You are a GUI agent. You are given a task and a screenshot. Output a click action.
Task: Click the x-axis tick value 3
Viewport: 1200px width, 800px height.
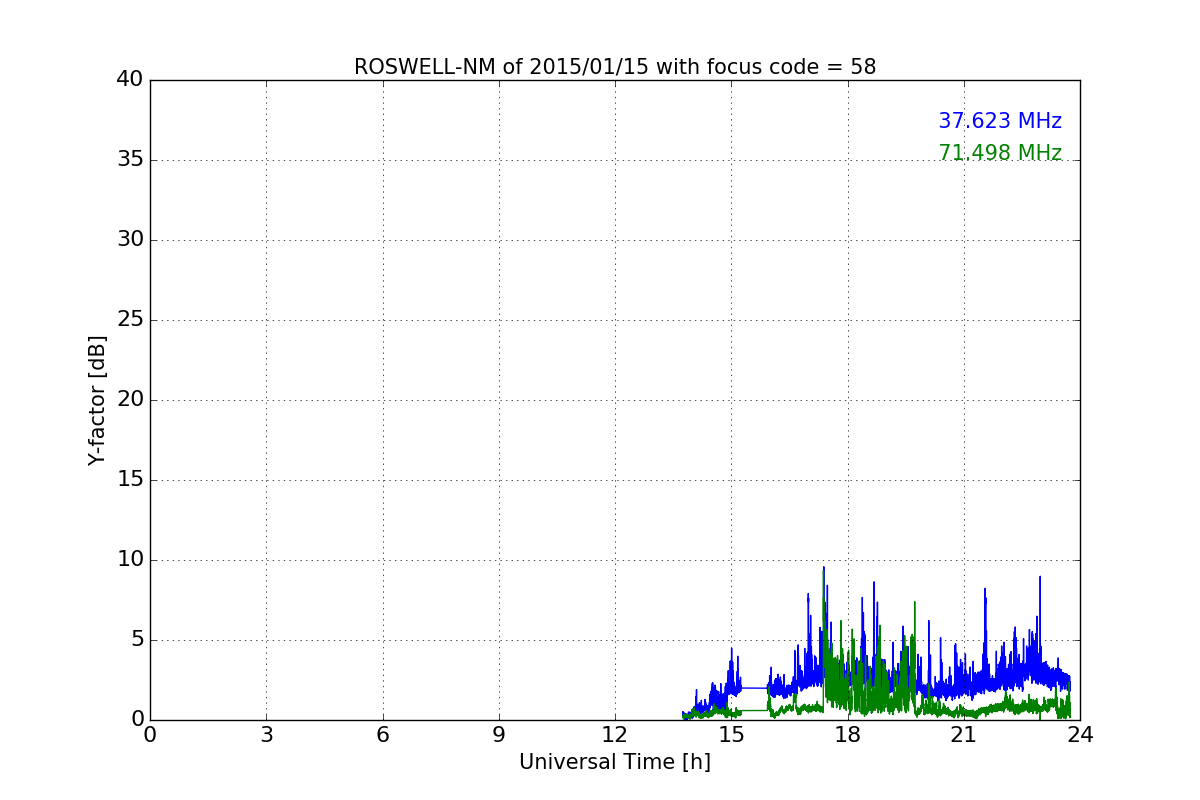(x=266, y=735)
